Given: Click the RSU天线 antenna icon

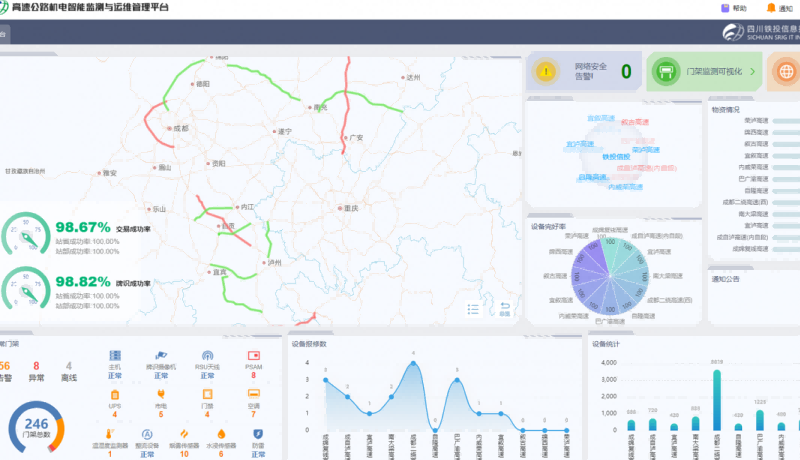Looking at the screenshot, I should [x=207, y=356].
